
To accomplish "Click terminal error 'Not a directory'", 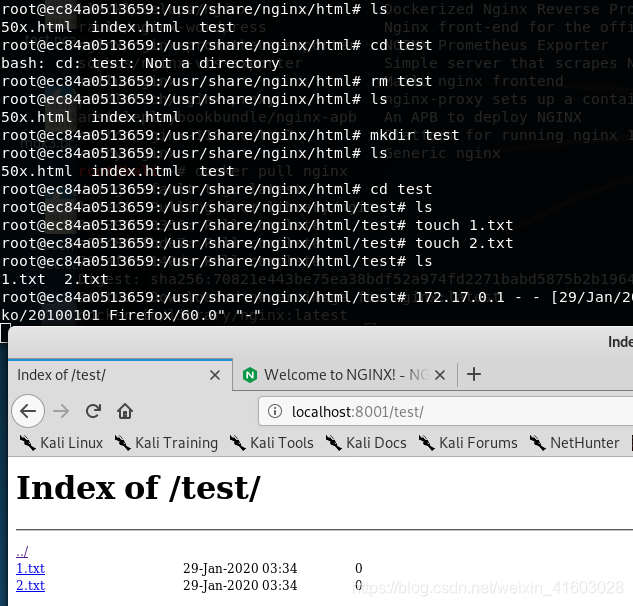I will click(x=212, y=63).
